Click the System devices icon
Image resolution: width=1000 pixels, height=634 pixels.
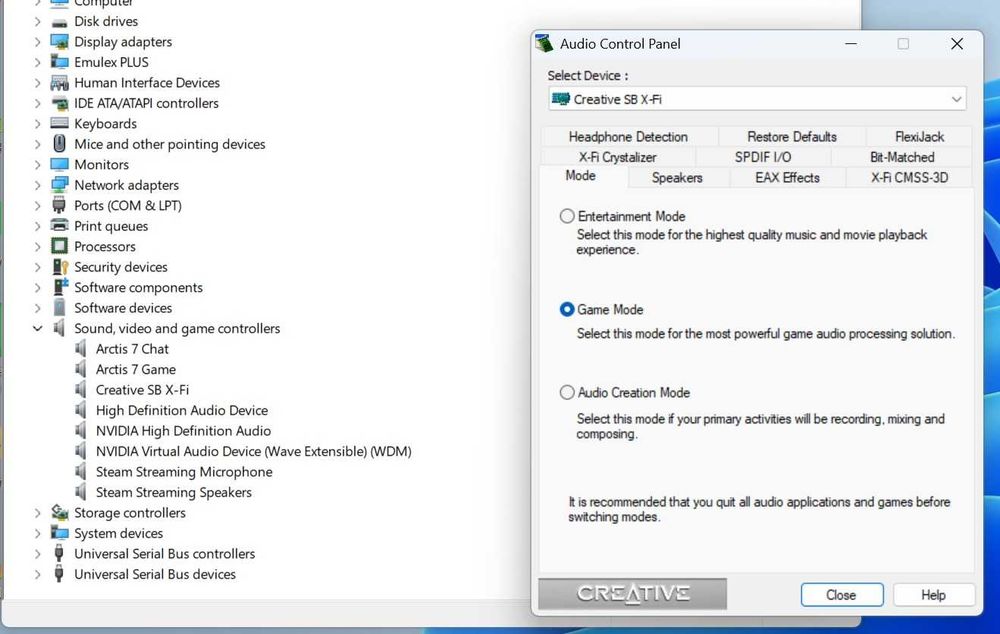pos(59,533)
